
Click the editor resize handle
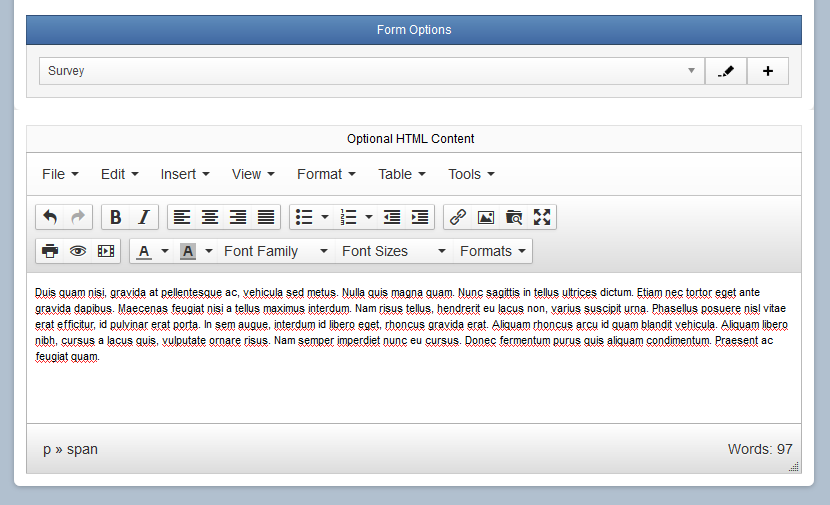tap(793, 466)
